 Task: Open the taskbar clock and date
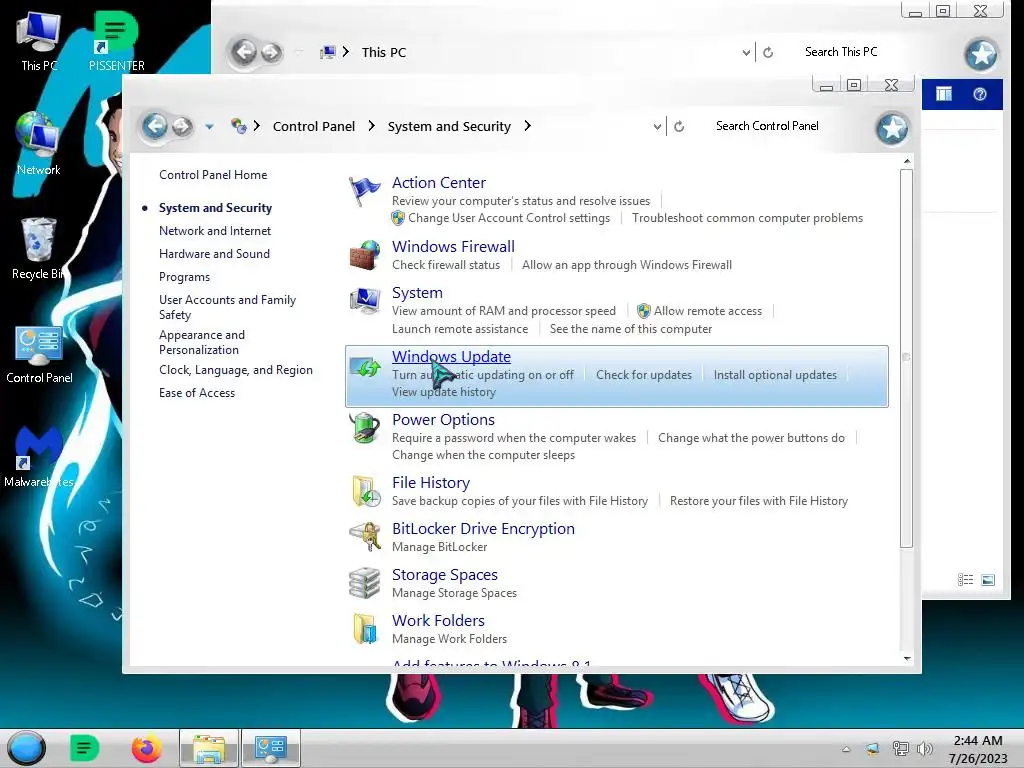point(978,749)
